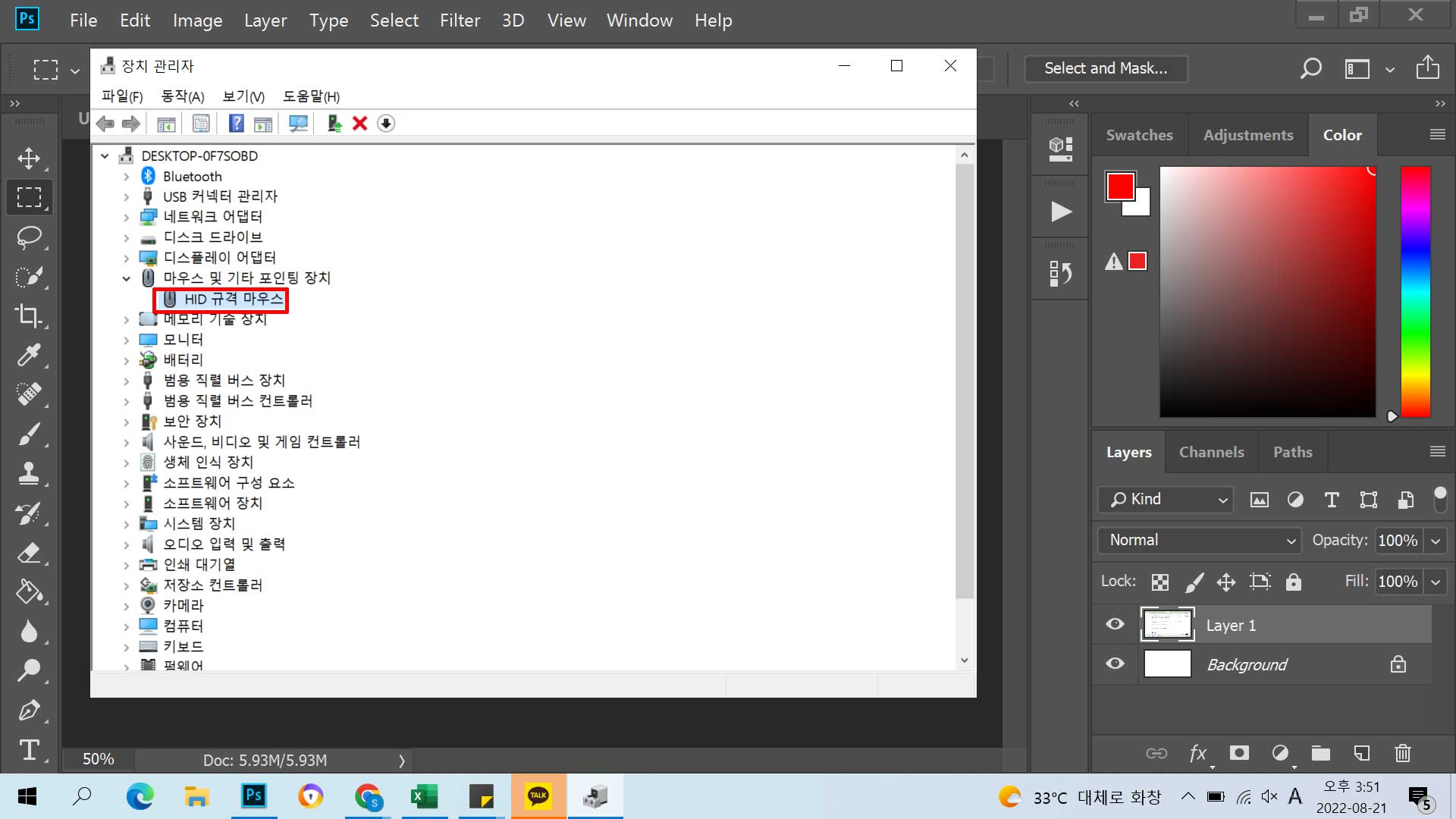Click the red foreground color swatch
This screenshot has height=819, width=1456.
1119,186
